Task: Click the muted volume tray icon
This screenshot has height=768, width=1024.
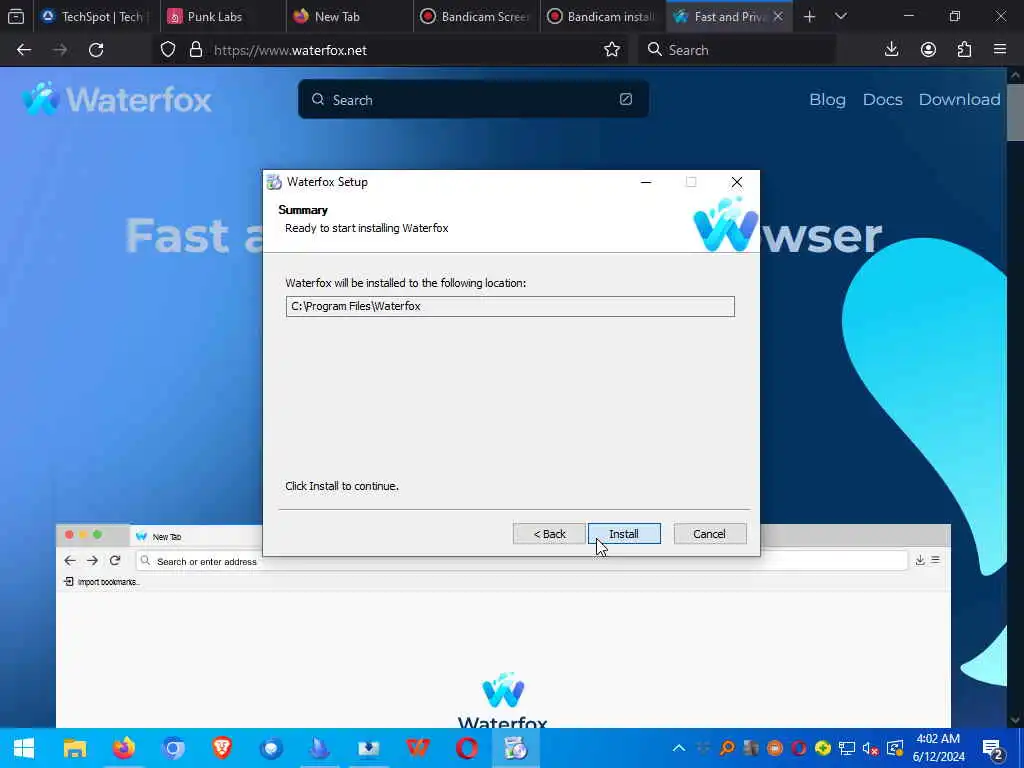Action: click(x=871, y=748)
